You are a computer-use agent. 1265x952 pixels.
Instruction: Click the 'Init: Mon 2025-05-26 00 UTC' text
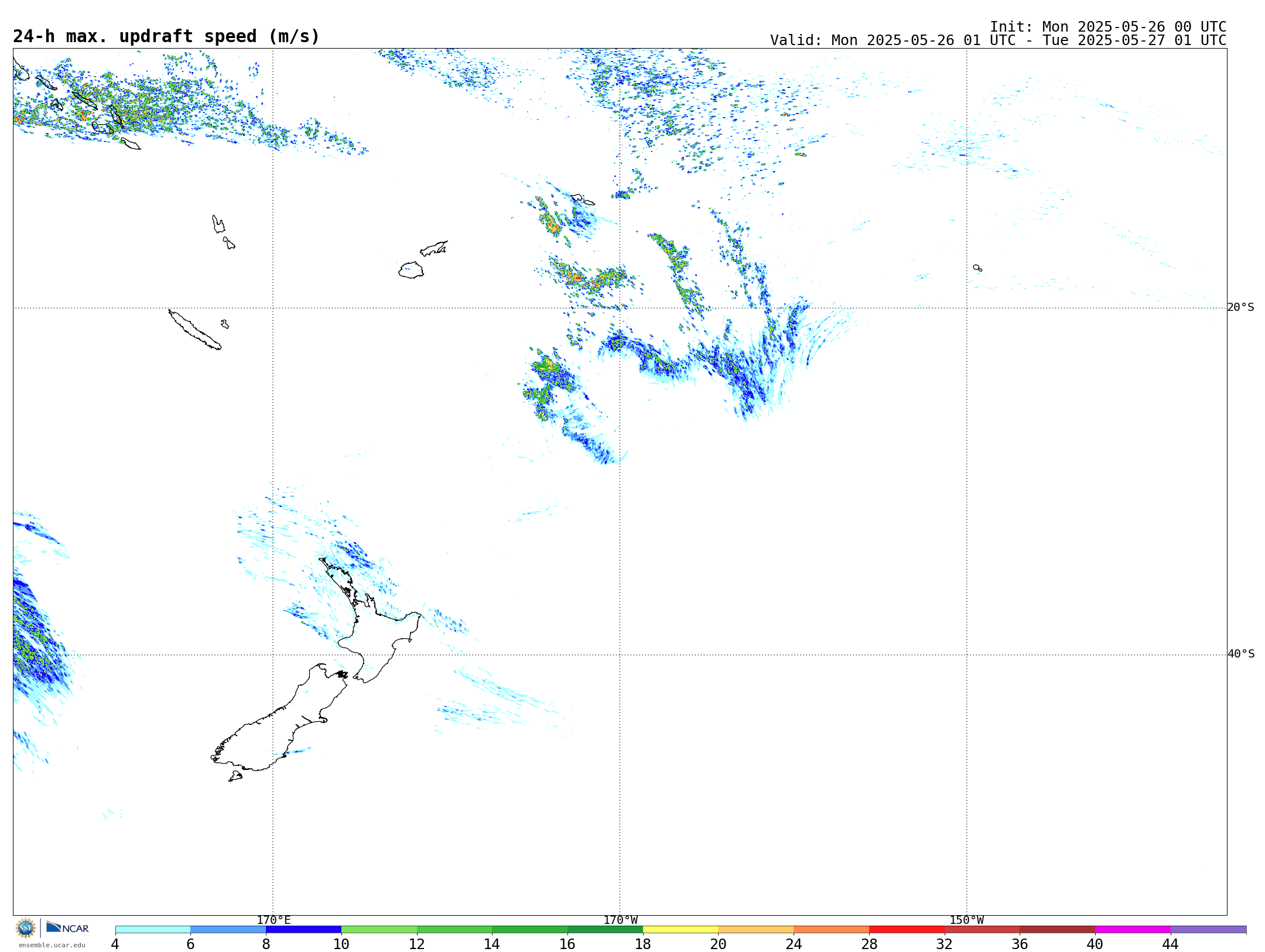[1108, 27]
